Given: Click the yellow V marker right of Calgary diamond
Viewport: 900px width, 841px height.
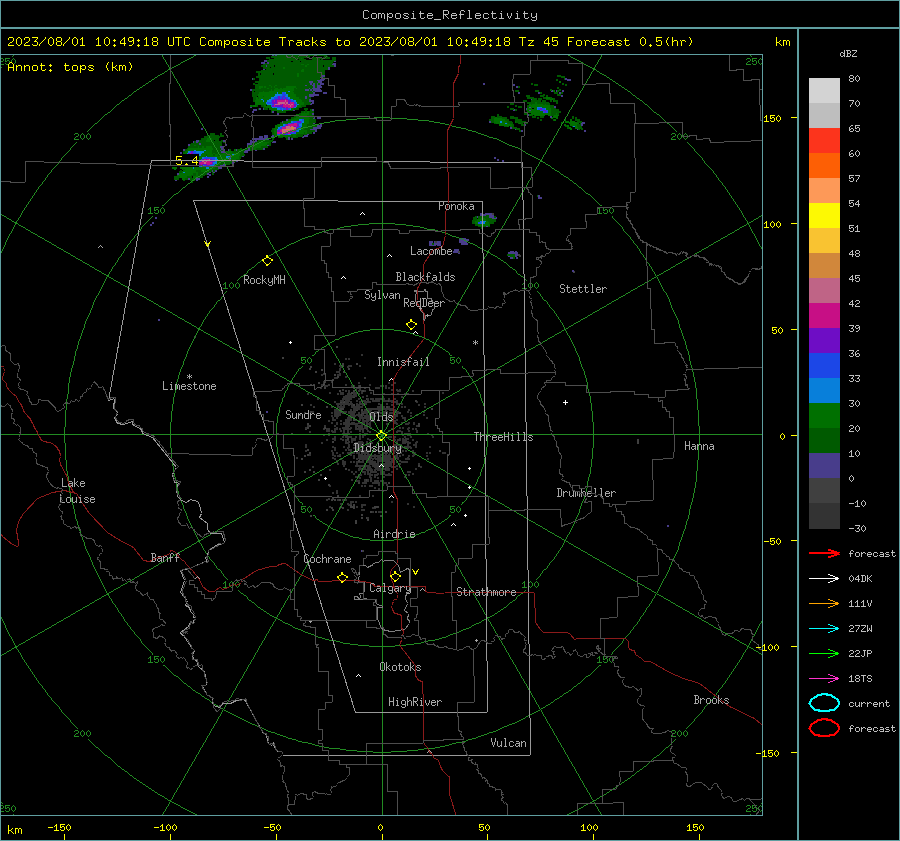Looking at the screenshot, I should pyautogui.click(x=416, y=572).
